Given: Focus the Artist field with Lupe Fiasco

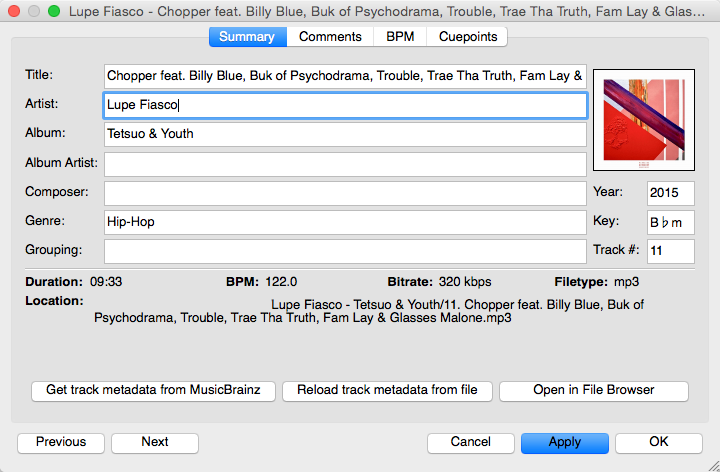Looking at the screenshot, I should (345, 105).
